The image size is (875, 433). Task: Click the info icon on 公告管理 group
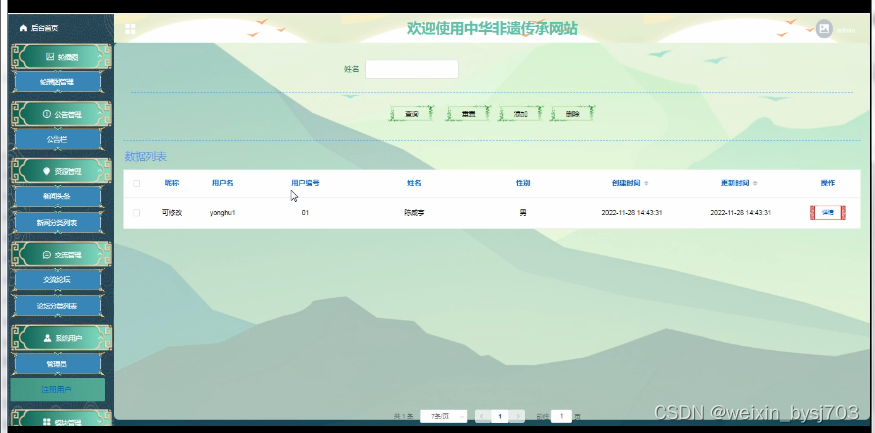click(x=47, y=114)
